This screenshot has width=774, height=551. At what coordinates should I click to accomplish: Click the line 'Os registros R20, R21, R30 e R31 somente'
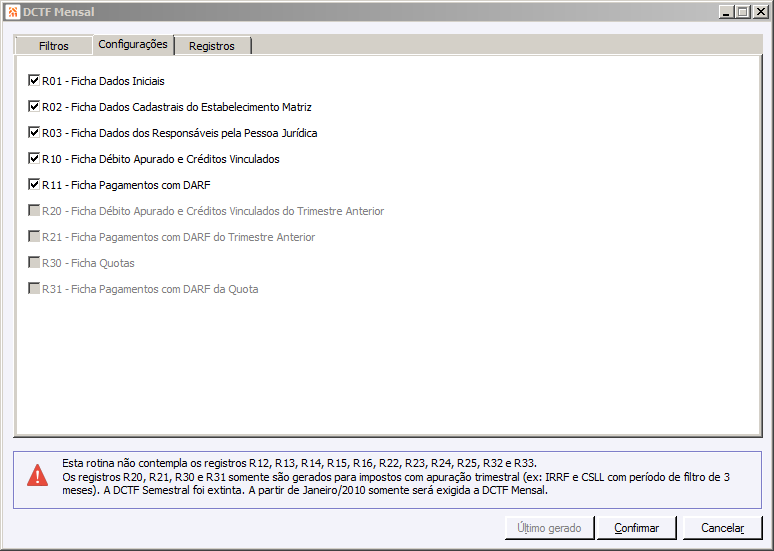[x=396, y=477]
